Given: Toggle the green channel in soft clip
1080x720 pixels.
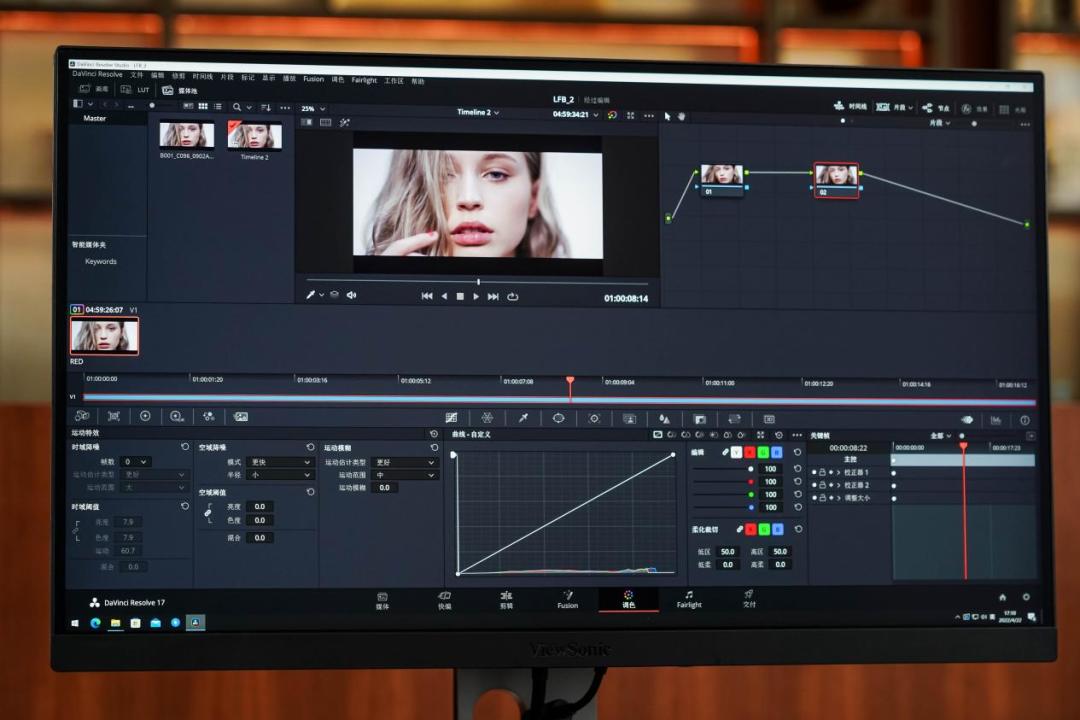Looking at the screenshot, I should tap(764, 529).
